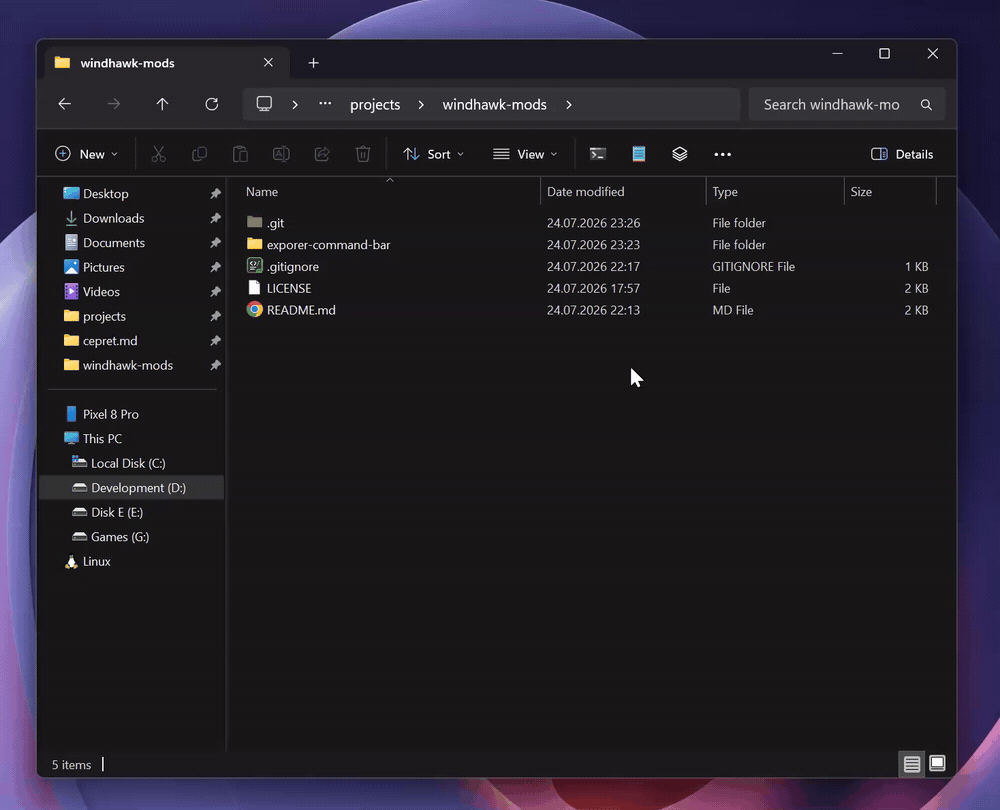Refresh the current folder view

point(212,104)
